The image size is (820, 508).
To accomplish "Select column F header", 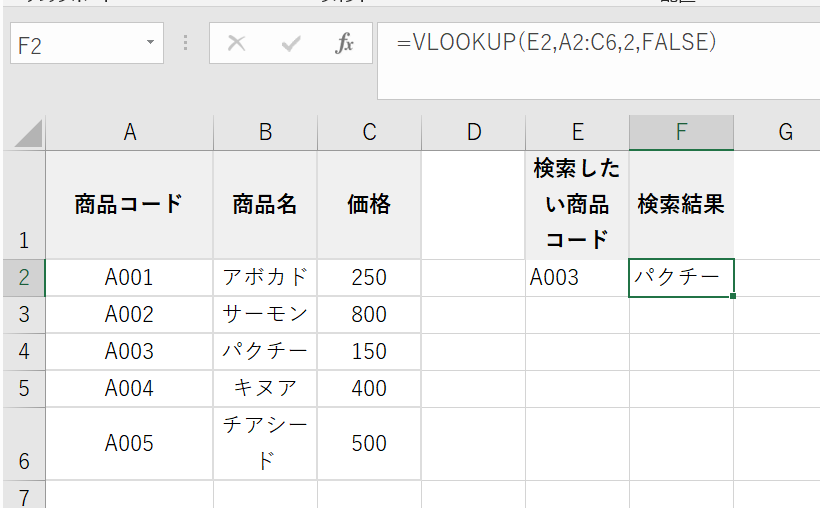I will 681,132.
